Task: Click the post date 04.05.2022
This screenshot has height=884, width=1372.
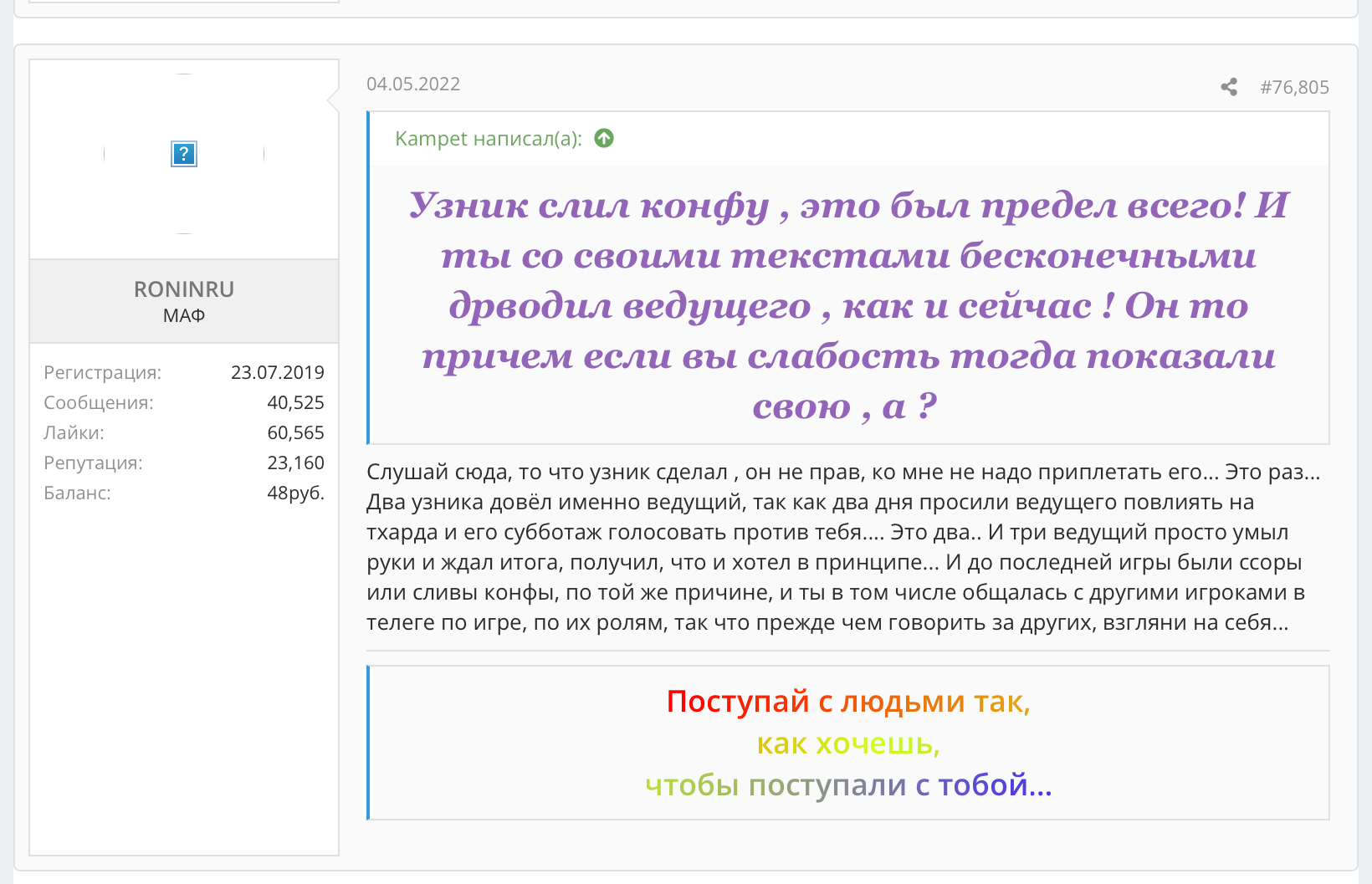Action: (413, 84)
